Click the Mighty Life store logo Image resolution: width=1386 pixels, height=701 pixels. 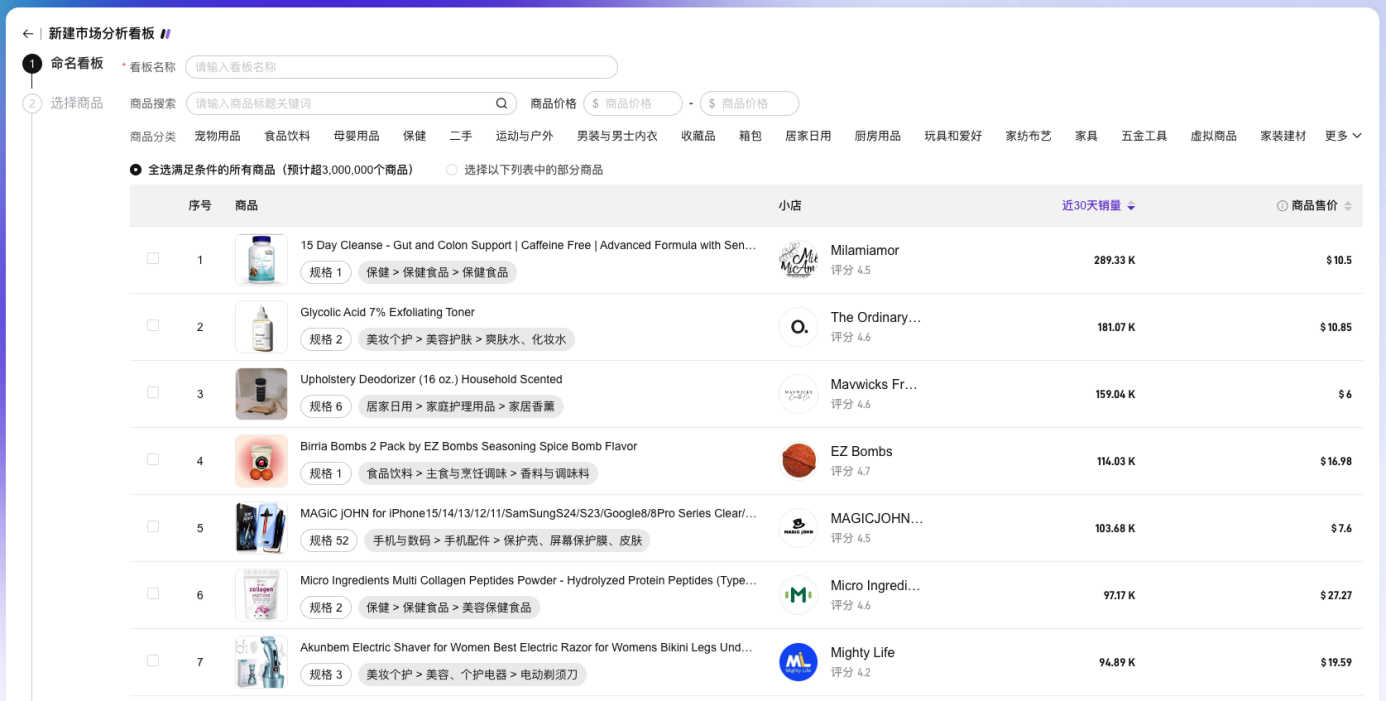(x=797, y=662)
